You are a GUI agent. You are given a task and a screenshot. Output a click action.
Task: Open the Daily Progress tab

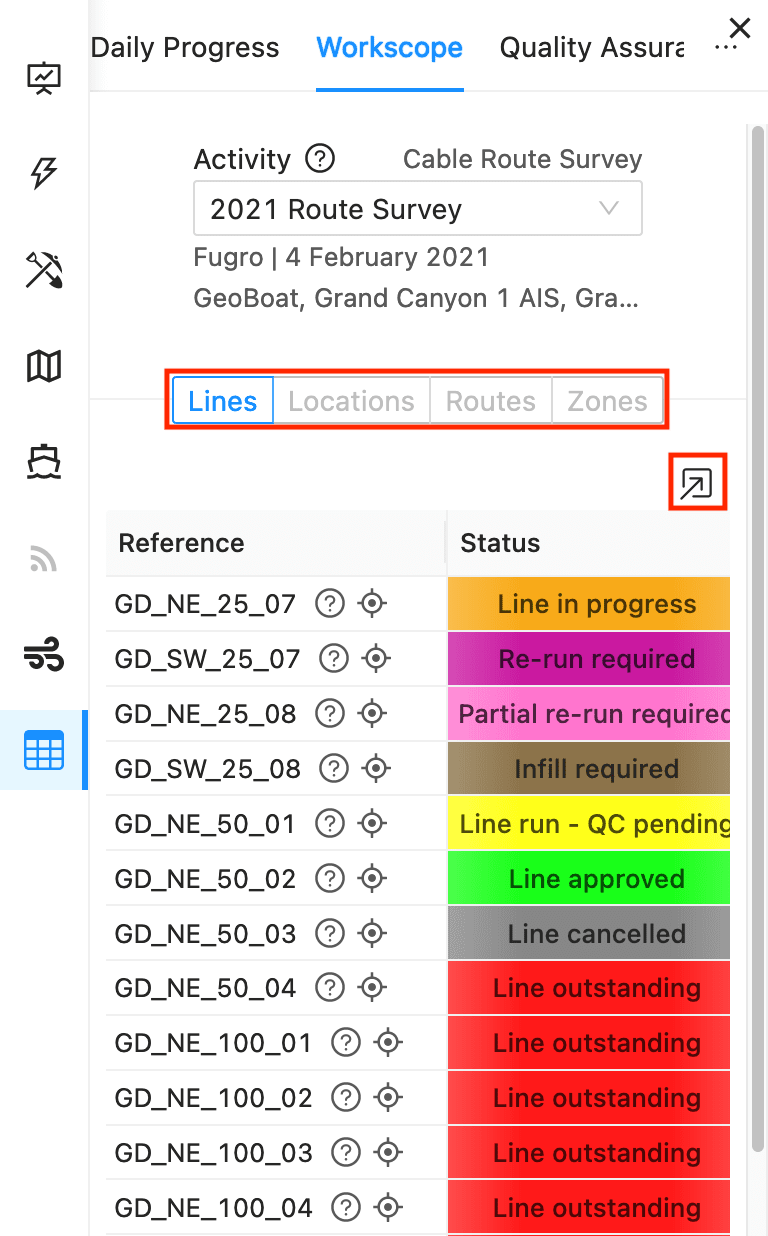click(185, 47)
